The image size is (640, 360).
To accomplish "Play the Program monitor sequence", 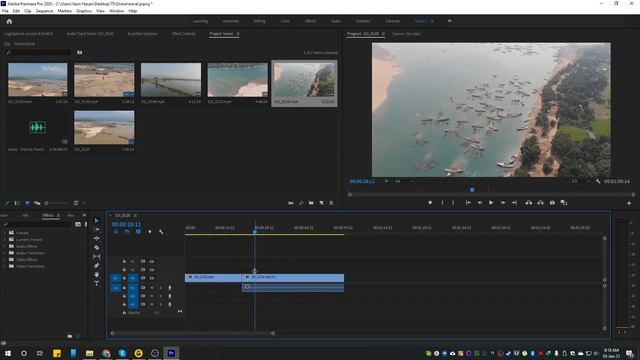I will coord(491,202).
